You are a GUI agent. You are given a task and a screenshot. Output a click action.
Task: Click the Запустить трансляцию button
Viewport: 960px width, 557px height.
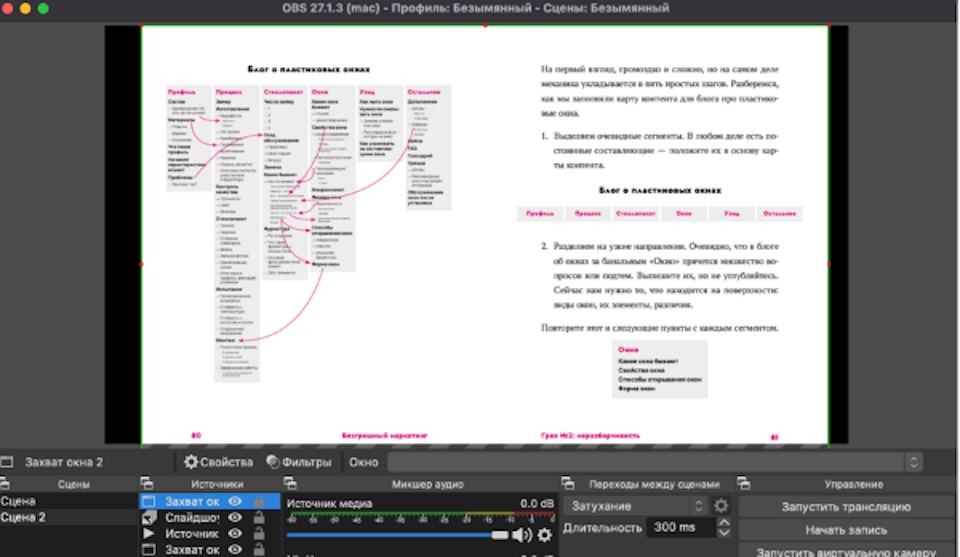[845, 507]
